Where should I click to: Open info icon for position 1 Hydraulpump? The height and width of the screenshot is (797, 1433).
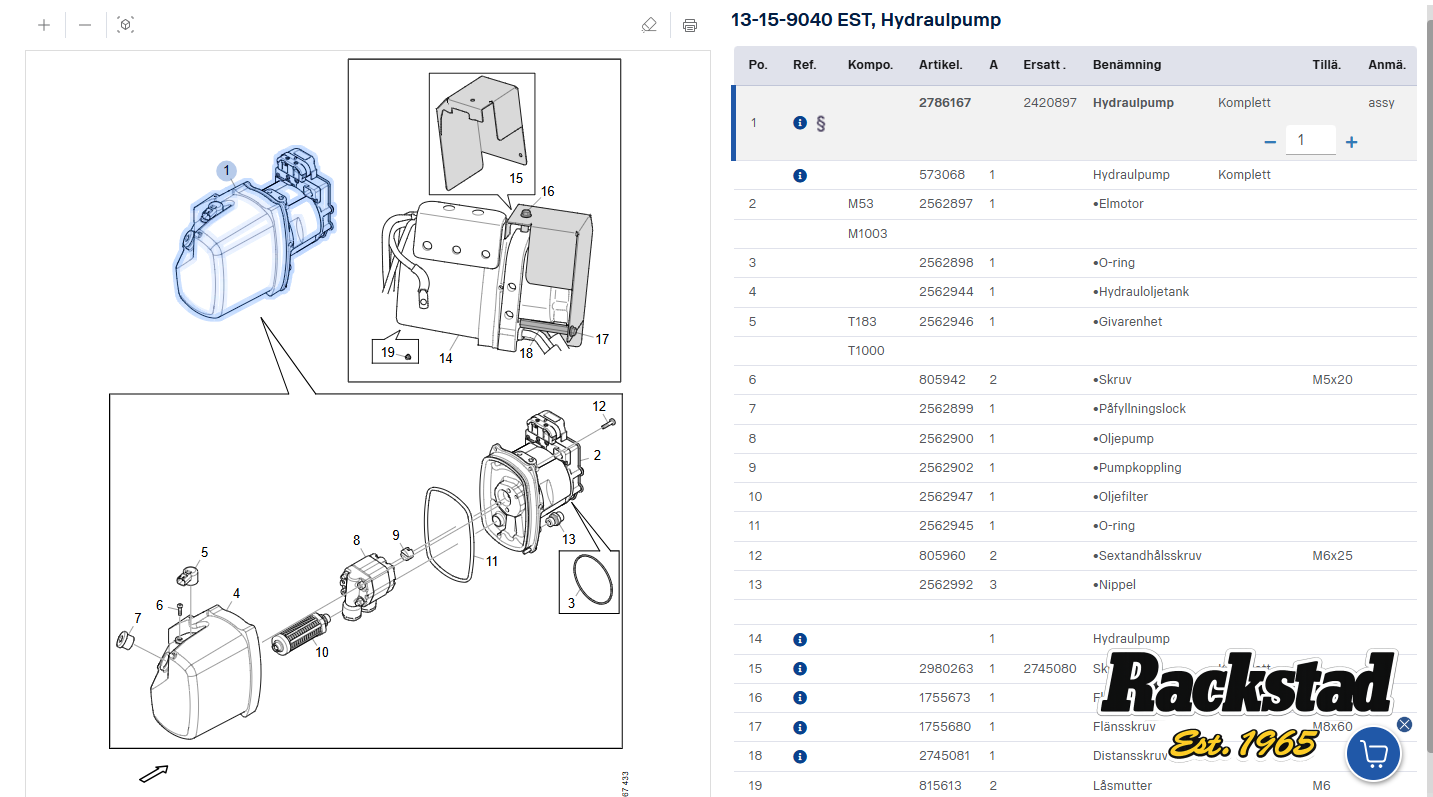(x=800, y=123)
